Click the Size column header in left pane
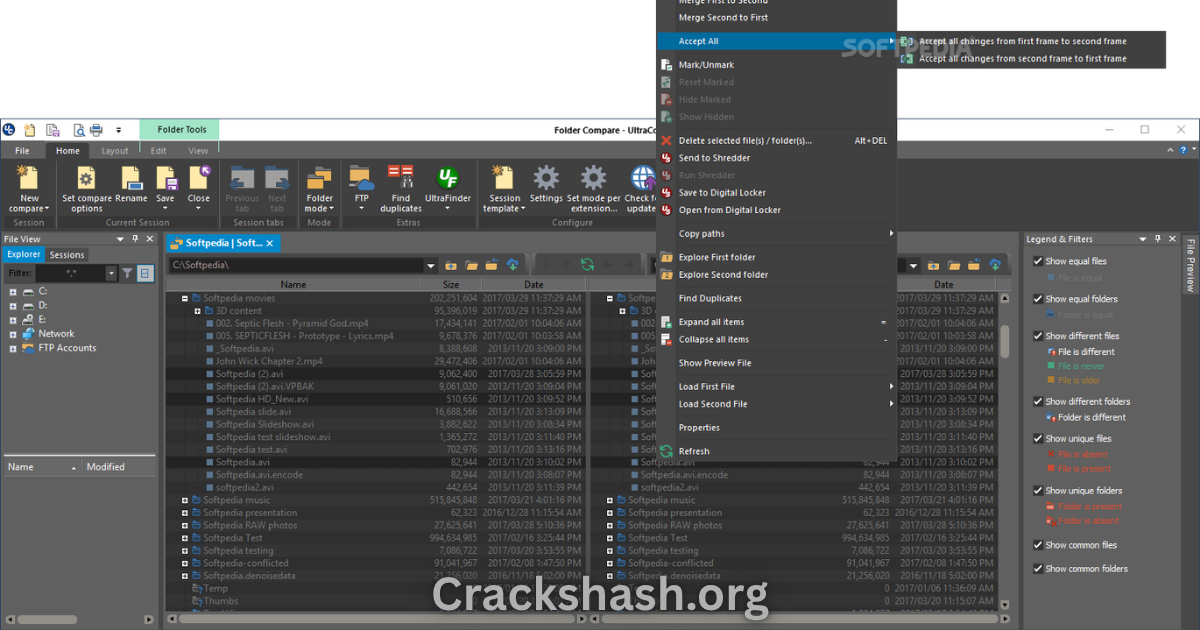Viewport: 1200px width, 630px height. click(449, 285)
